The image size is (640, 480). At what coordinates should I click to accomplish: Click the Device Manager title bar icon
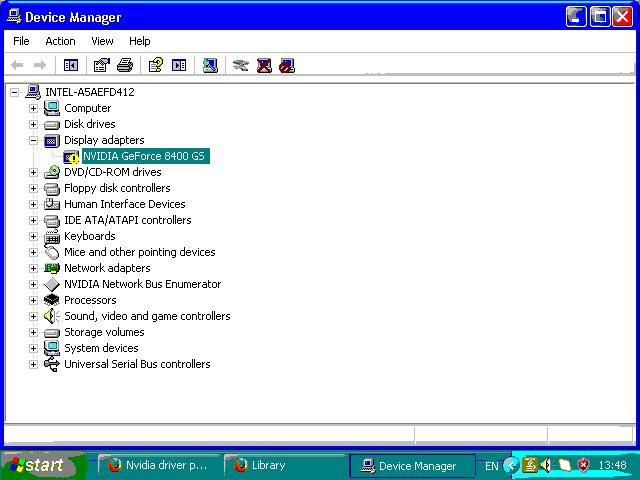coord(14,16)
